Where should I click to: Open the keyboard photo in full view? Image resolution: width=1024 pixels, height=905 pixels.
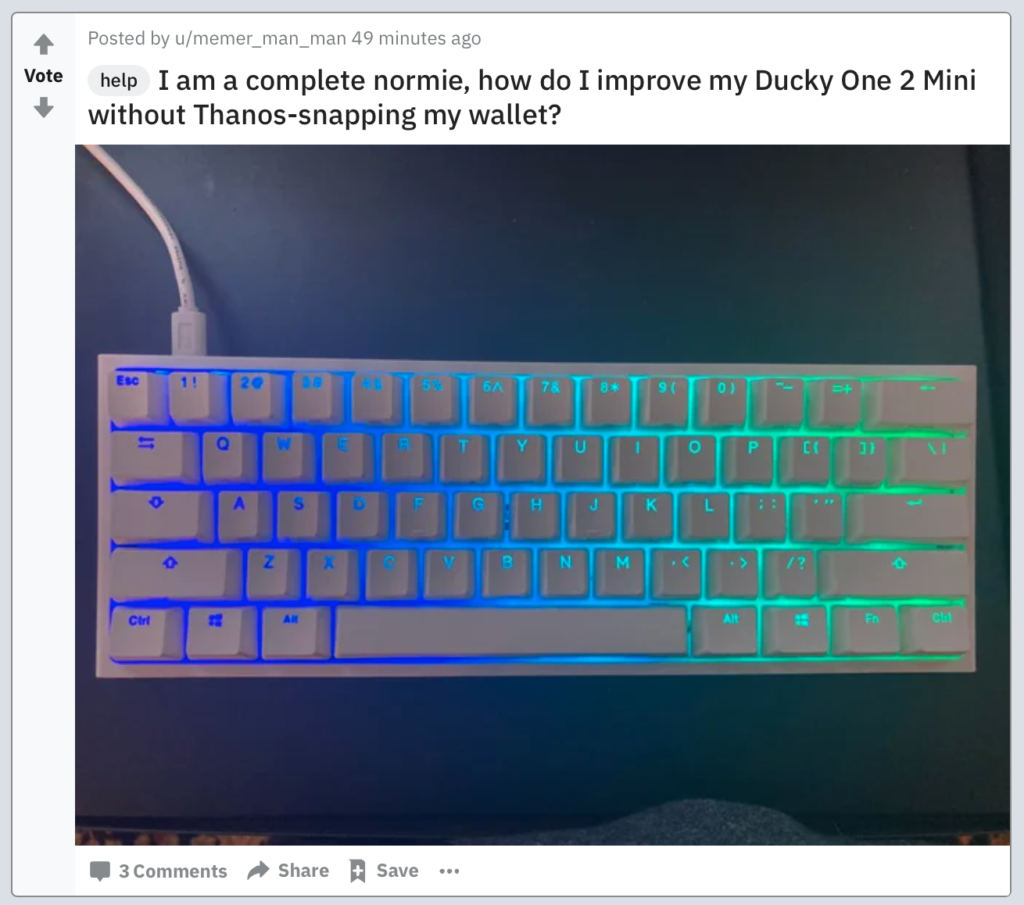click(x=542, y=494)
